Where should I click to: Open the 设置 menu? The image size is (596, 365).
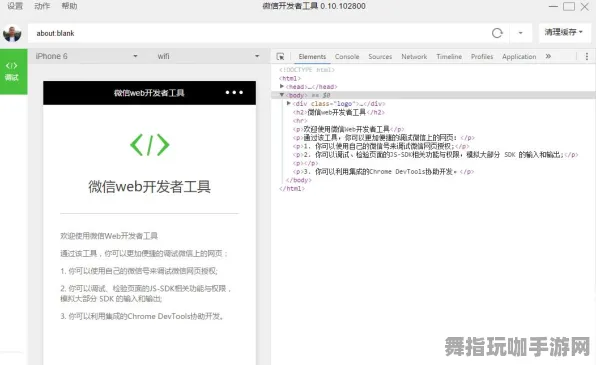click(x=15, y=6)
